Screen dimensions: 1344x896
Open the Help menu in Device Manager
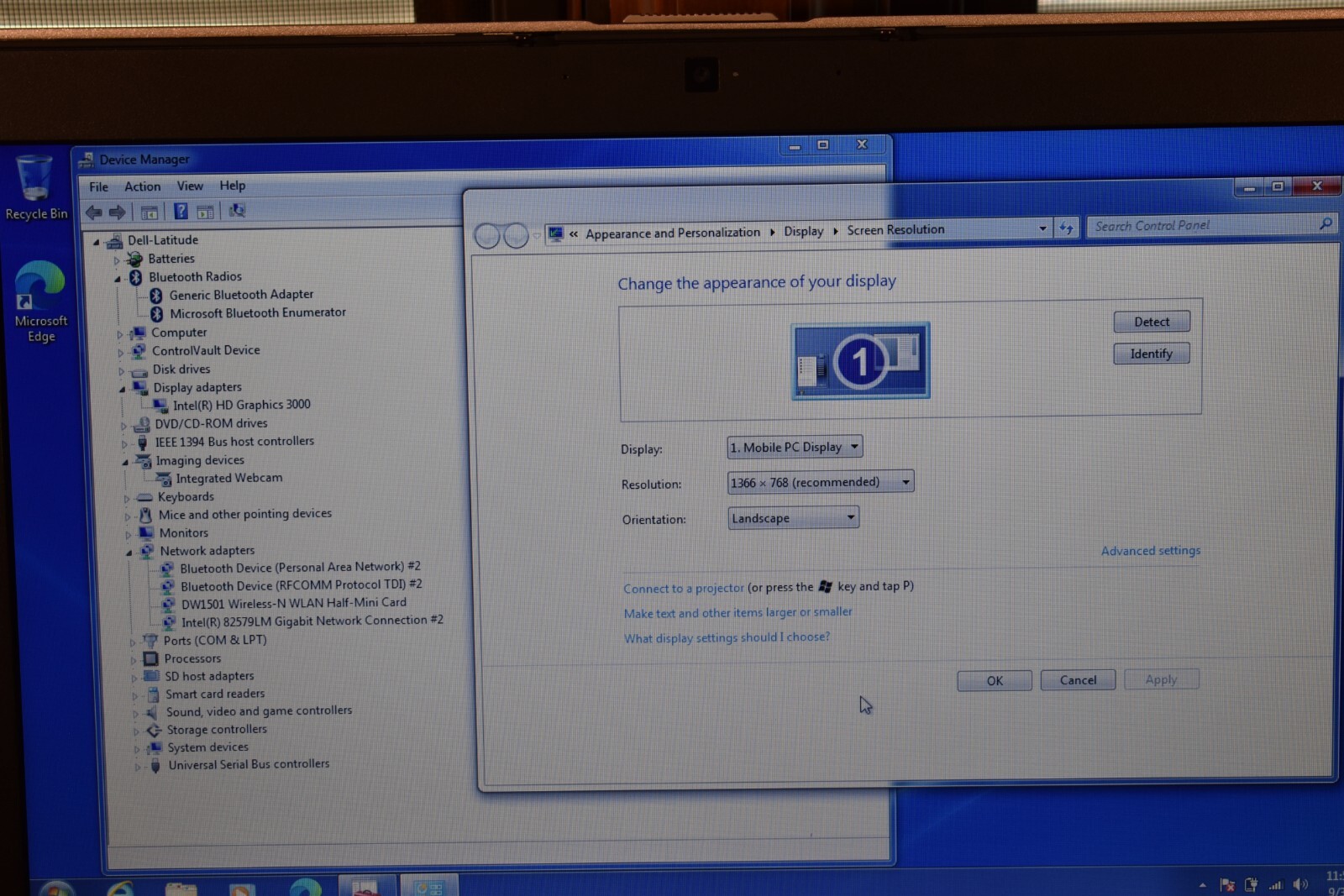(x=233, y=186)
